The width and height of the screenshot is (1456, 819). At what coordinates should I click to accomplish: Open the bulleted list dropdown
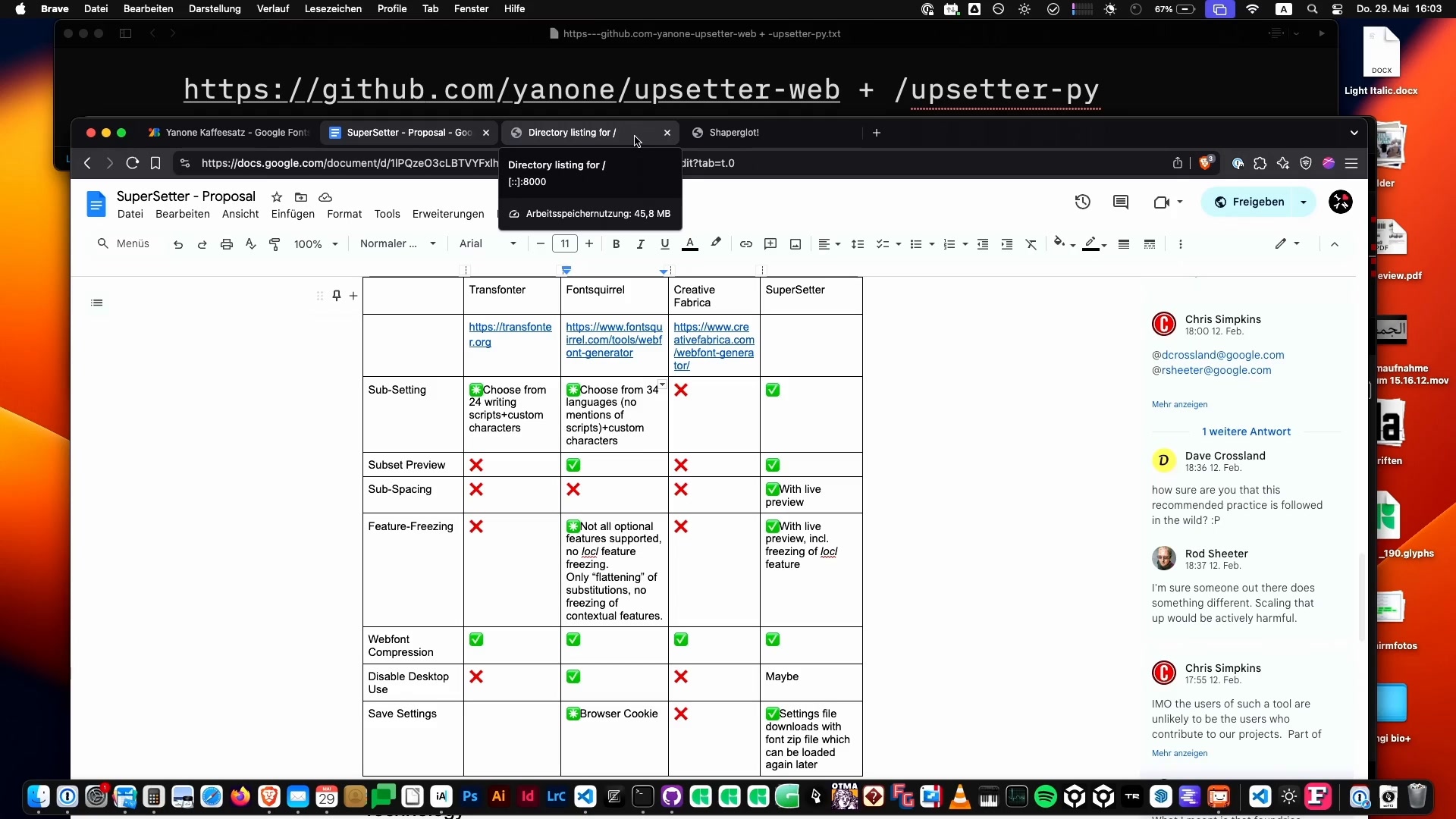[921, 244]
